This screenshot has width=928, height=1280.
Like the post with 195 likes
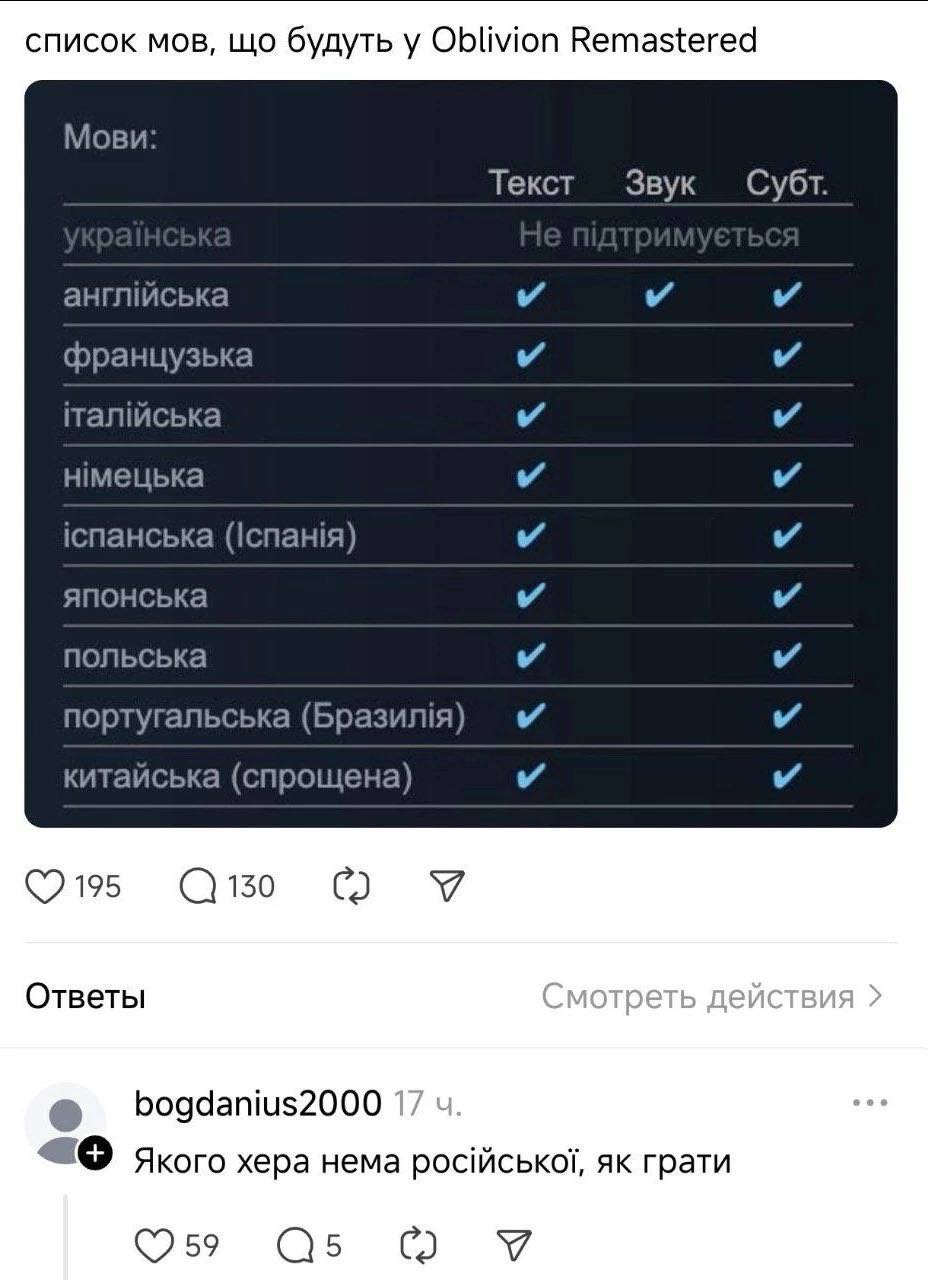tap(44, 886)
